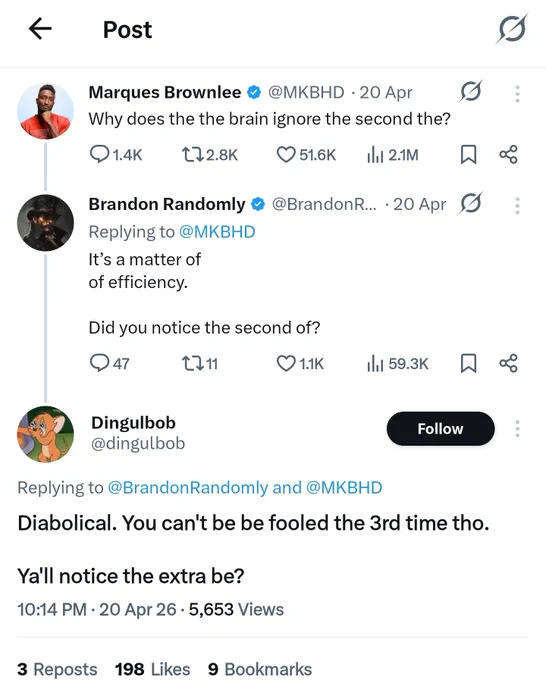View the 198 Likes list
Screen dimensions: 546x680
coord(153,669)
